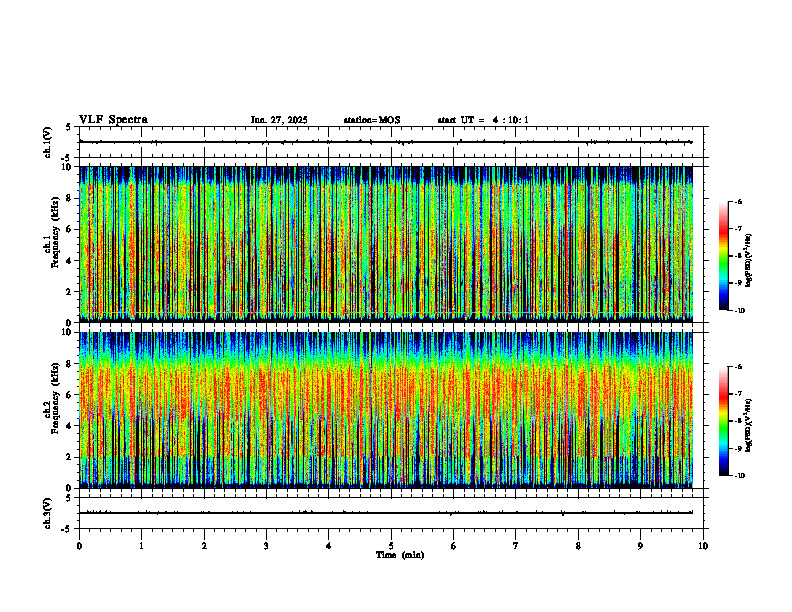Image resolution: width=792 pixels, height=612 pixels.
Task: Click the ch.1 color bar "log(PSD)" label
Action: [x=749, y=261]
